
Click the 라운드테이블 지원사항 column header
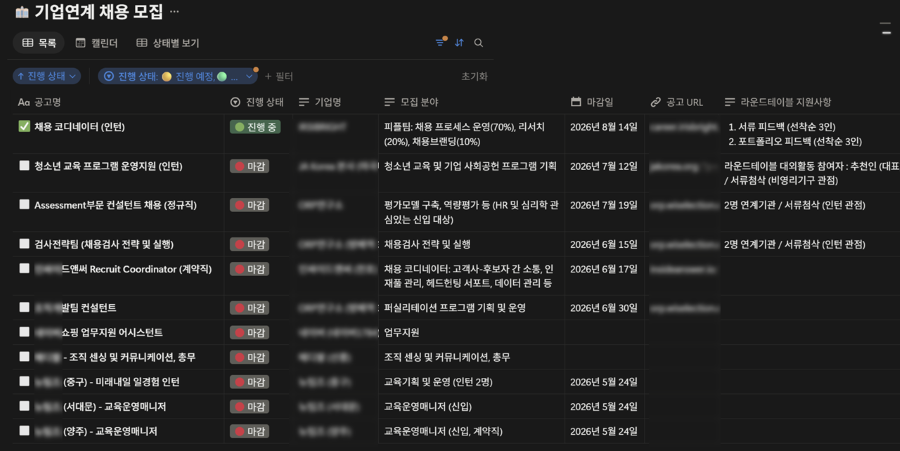pyautogui.click(x=778, y=102)
